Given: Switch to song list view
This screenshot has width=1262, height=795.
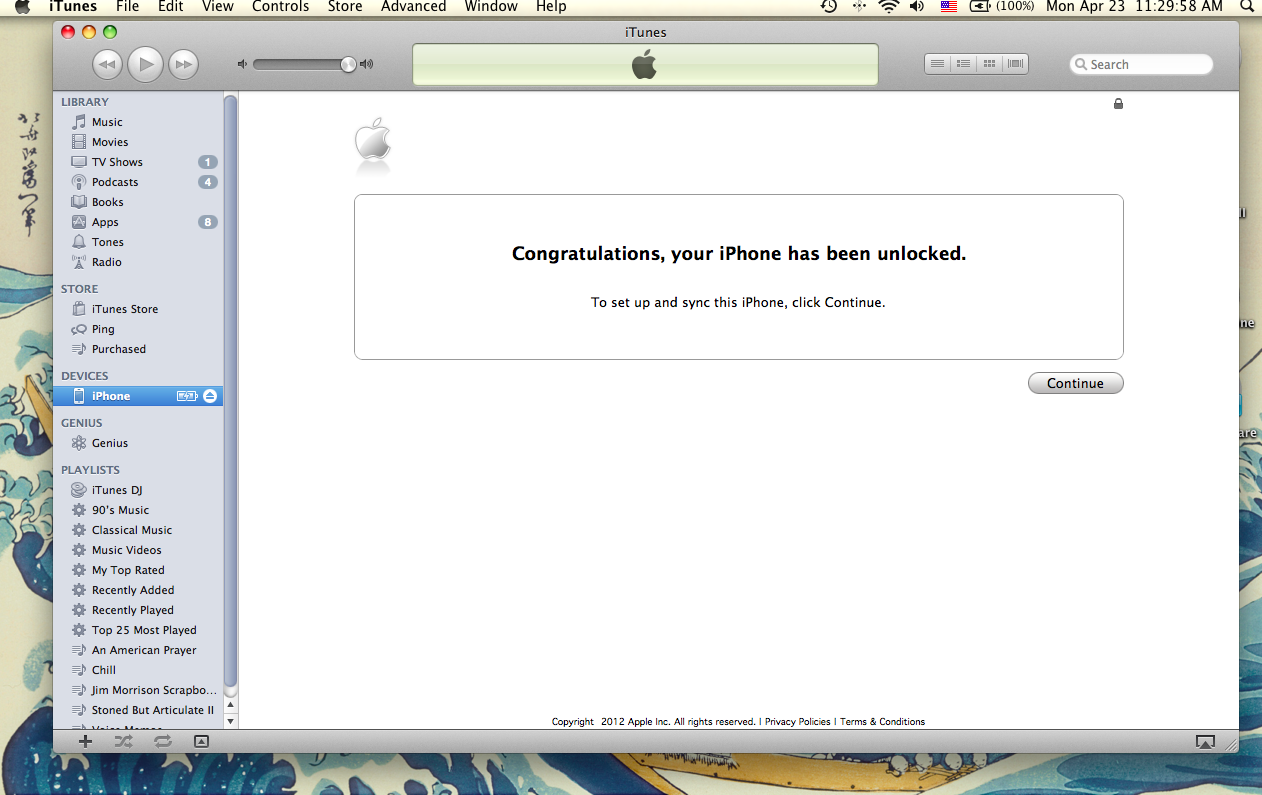Looking at the screenshot, I should click(937, 64).
